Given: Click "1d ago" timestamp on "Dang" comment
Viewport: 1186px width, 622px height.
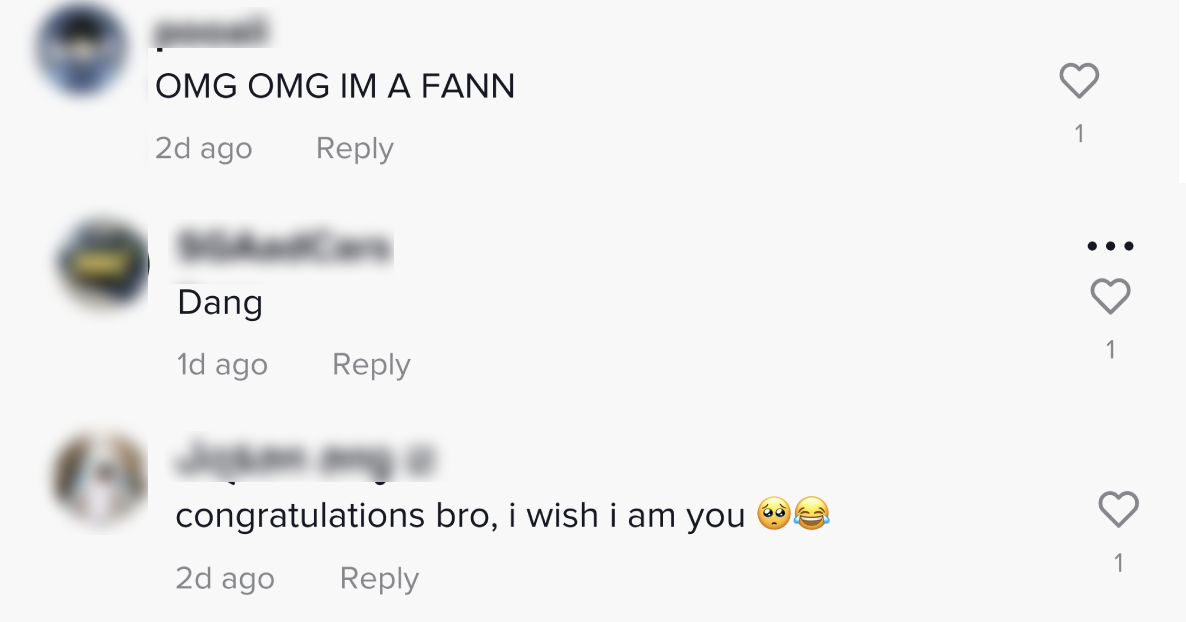Looking at the screenshot, I should point(222,365).
